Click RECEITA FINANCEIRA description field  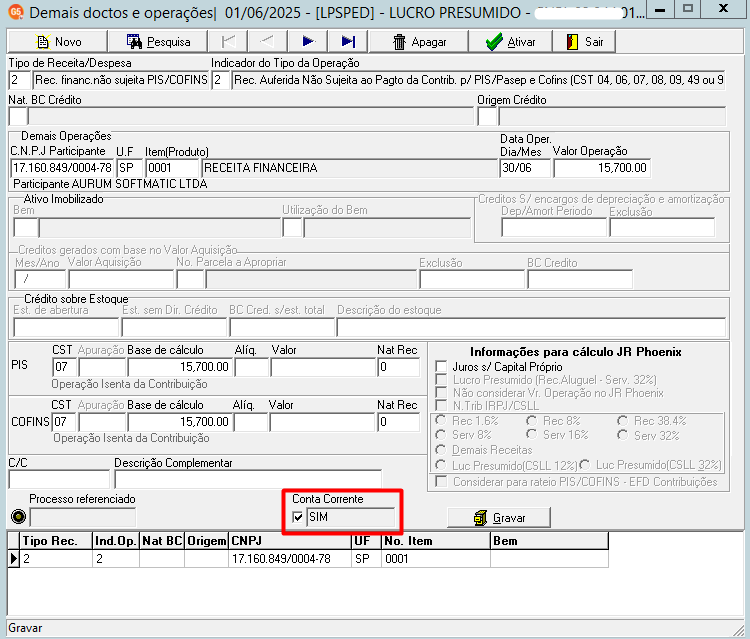tap(350, 168)
